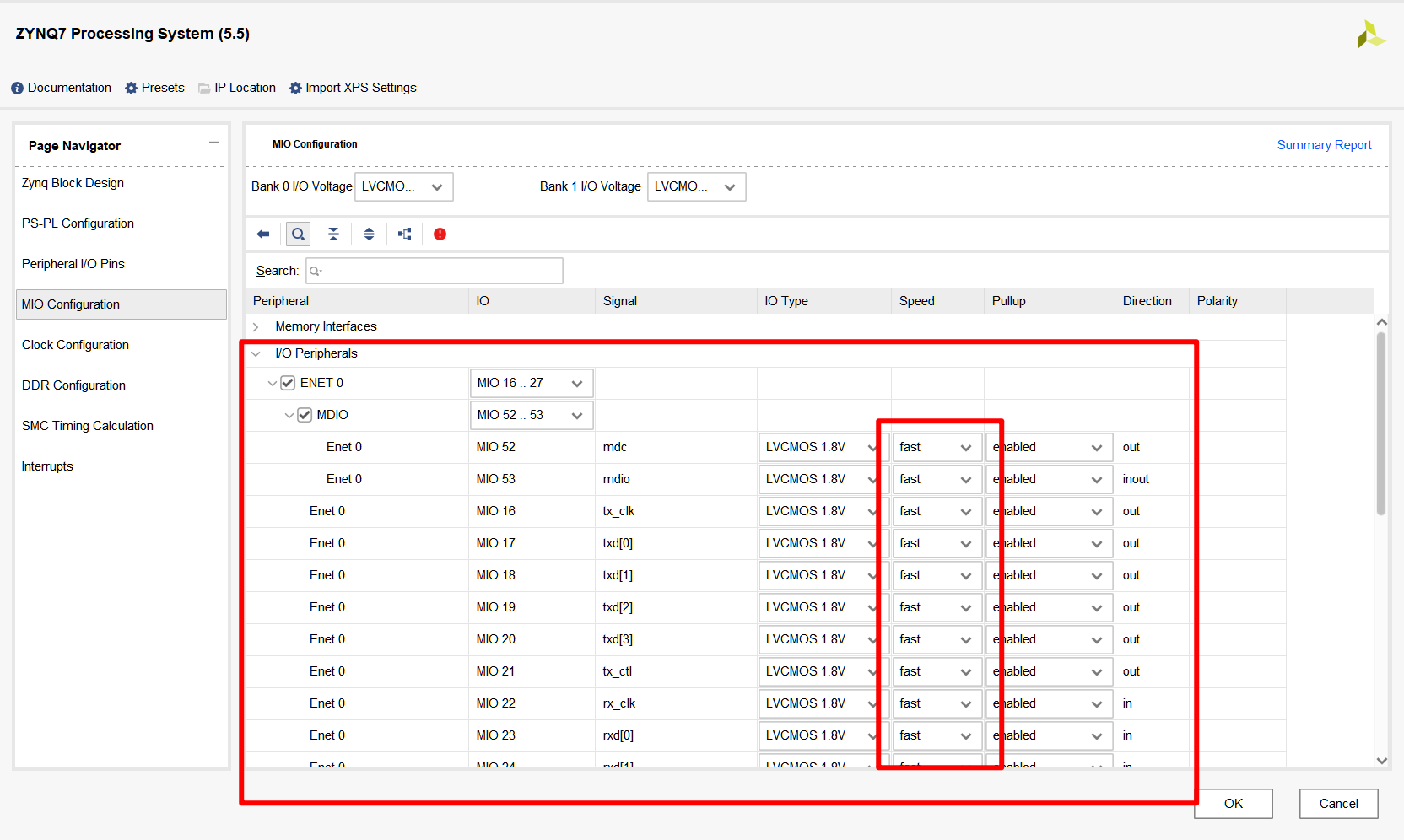
Task: Collapse the I/O Peripherals tree row
Action: (x=256, y=354)
